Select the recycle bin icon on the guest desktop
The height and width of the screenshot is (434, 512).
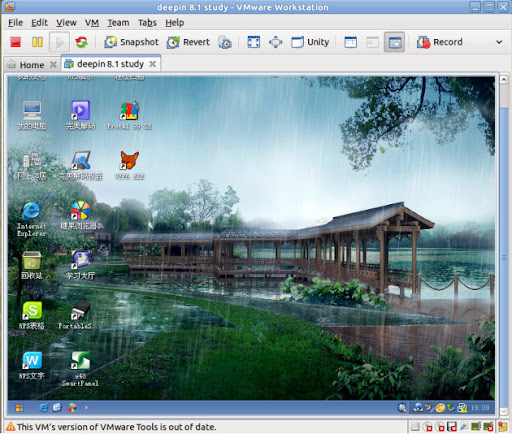coord(32,265)
